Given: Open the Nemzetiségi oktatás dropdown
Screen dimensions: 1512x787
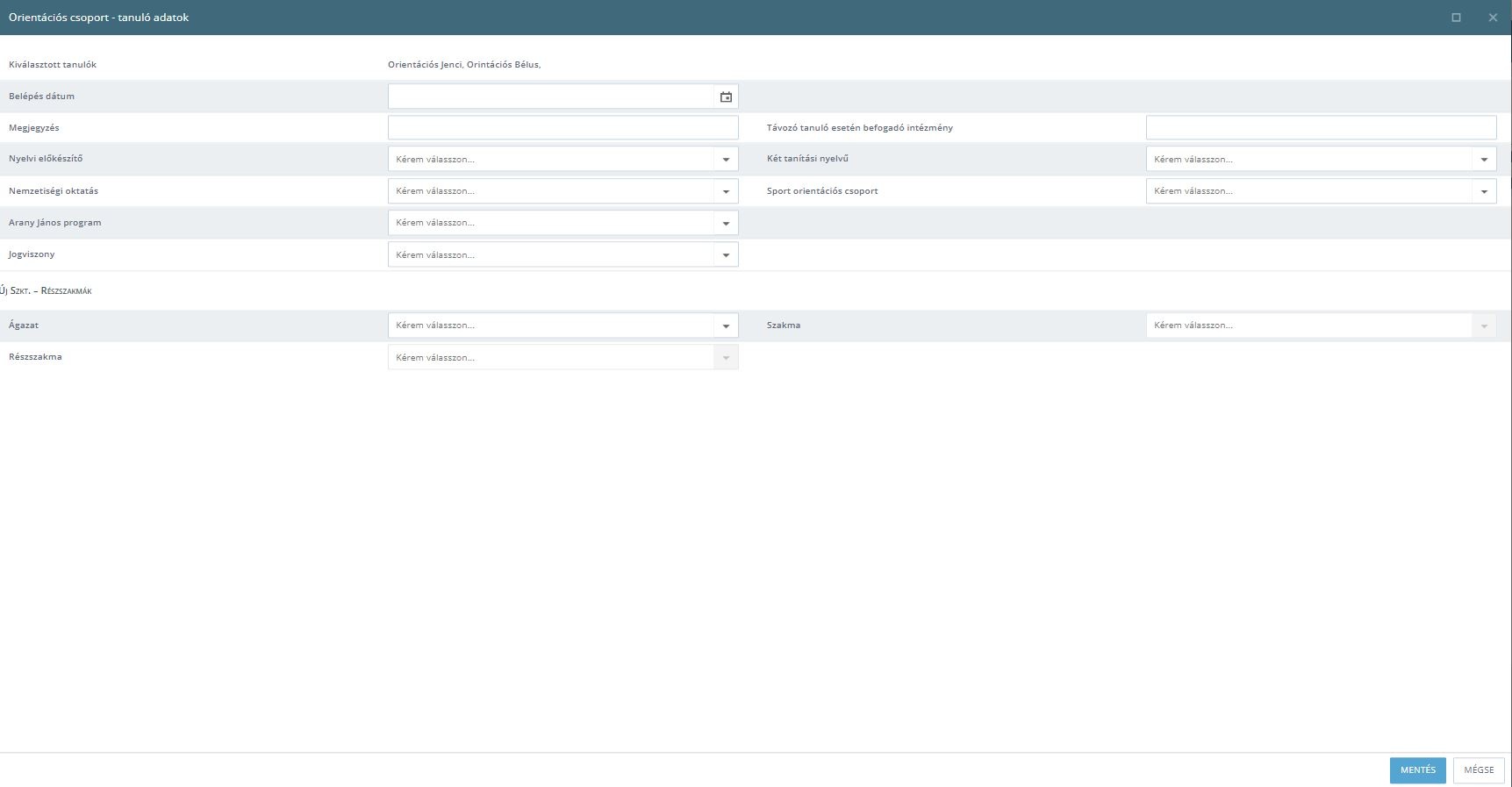Looking at the screenshot, I should point(563,191).
